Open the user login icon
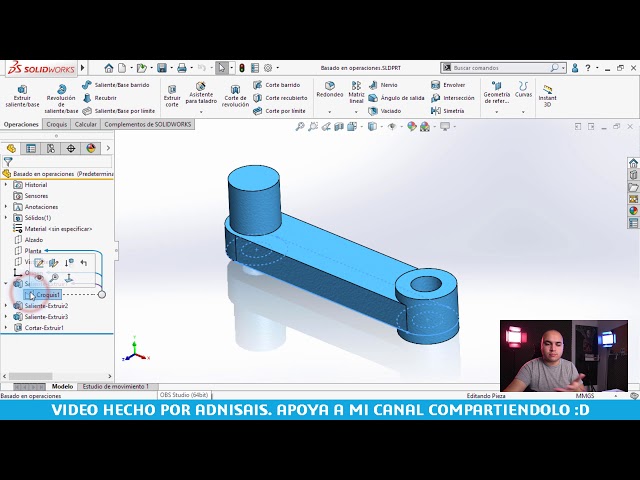 coord(575,68)
